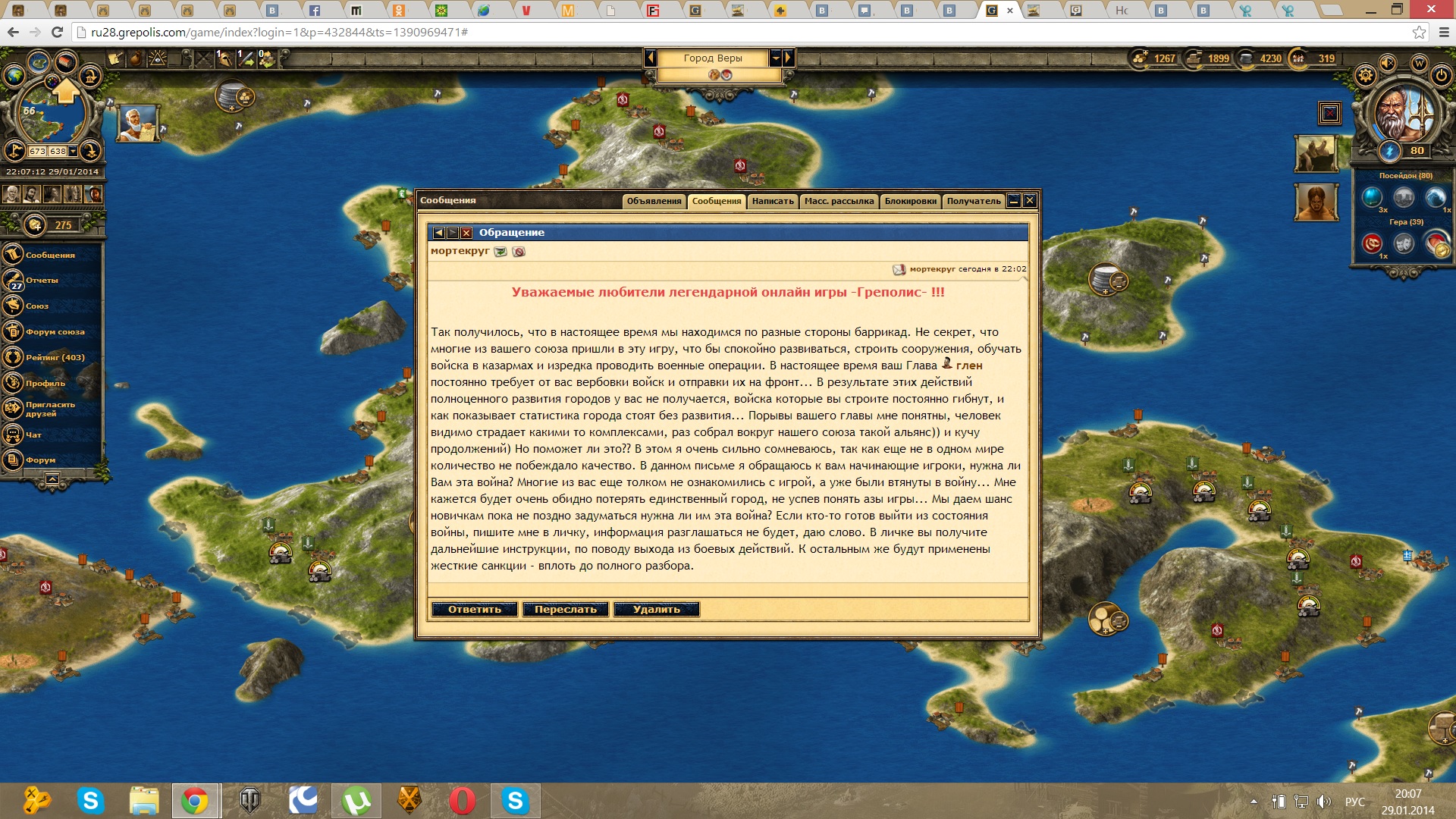
Task: Switch to previous city with left arrow
Action: pyautogui.click(x=651, y=58)
